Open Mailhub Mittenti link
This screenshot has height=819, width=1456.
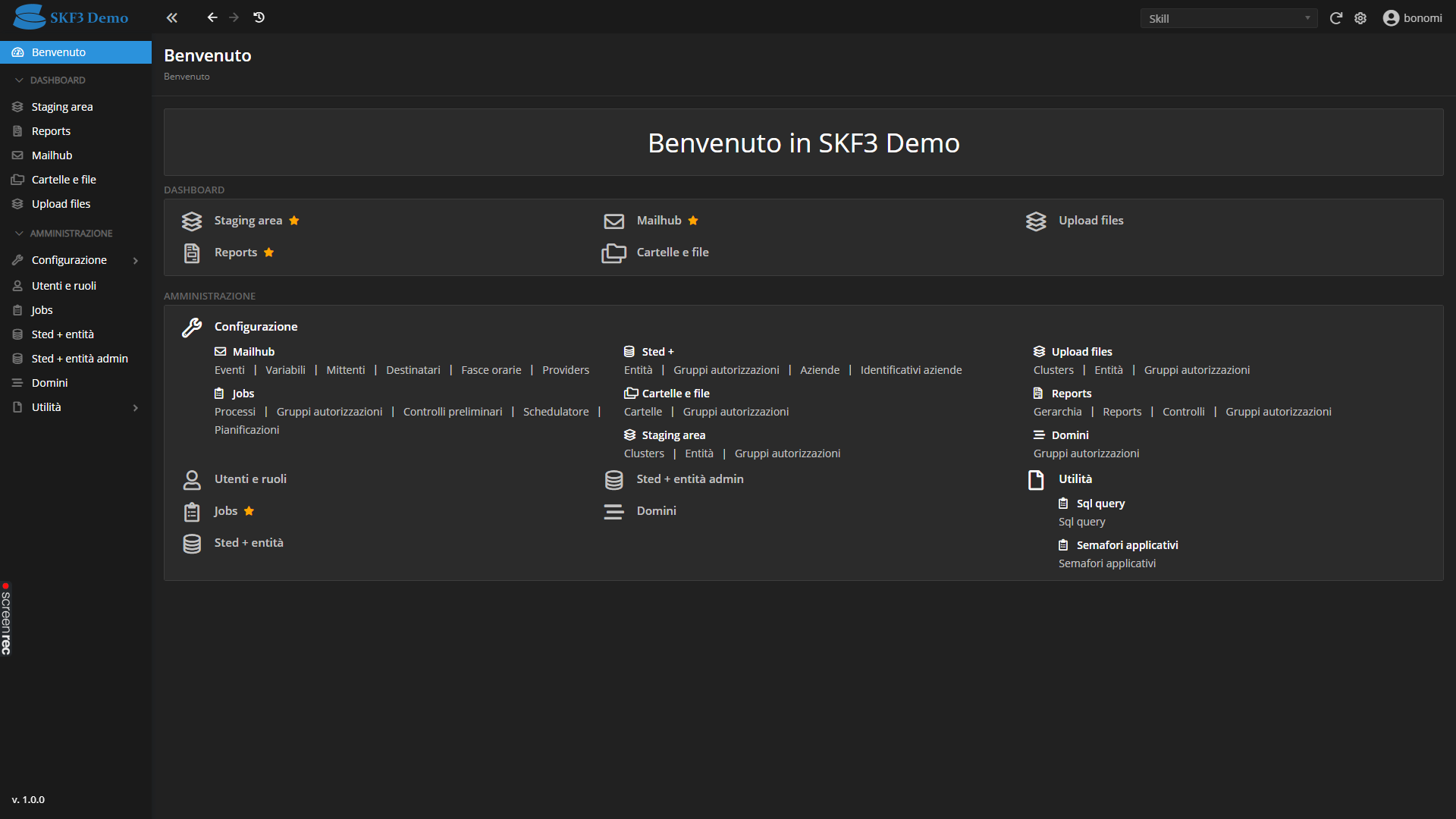tap(346, 370)
